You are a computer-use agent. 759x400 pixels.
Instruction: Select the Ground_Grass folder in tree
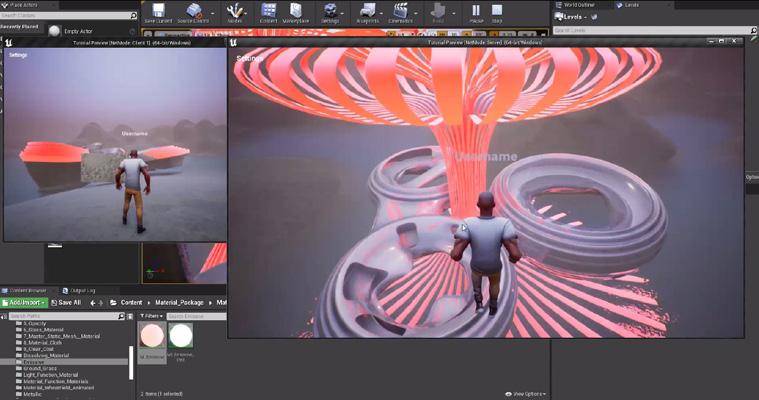41,368
